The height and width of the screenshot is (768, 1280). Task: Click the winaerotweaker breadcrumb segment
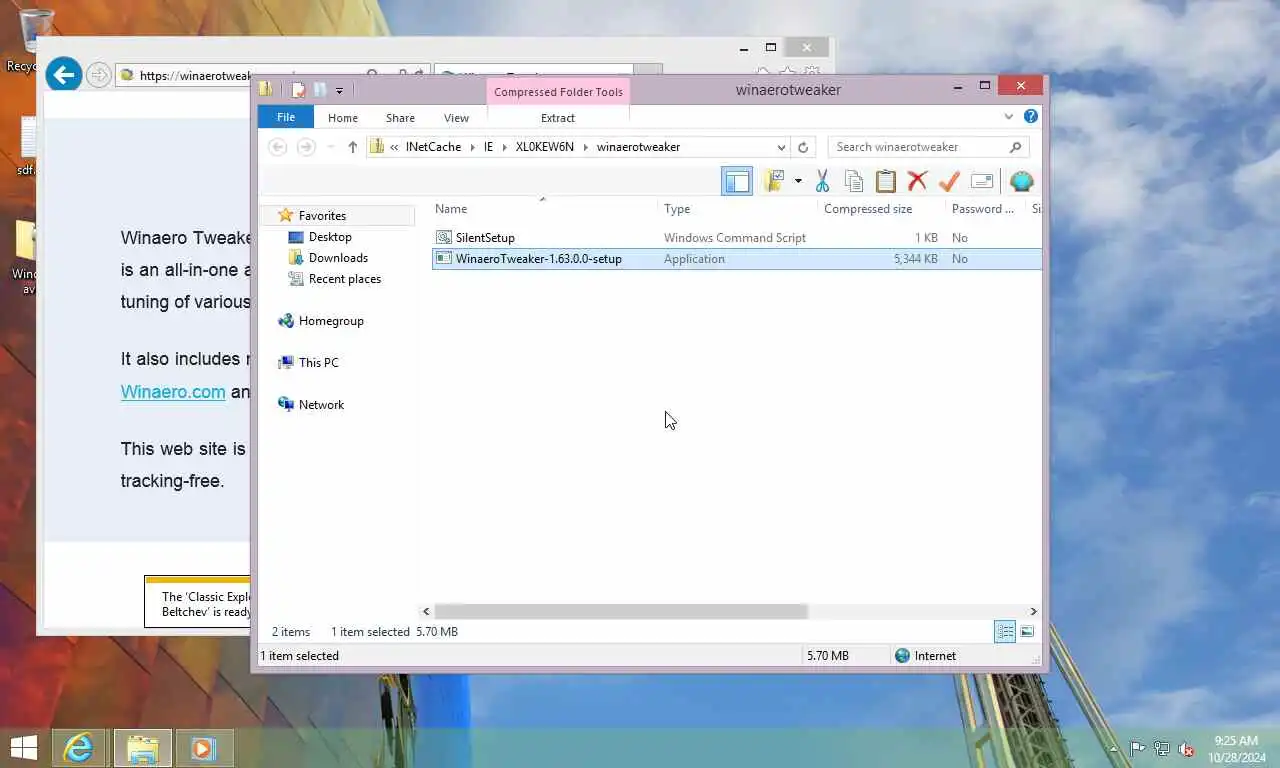[638, 147]
